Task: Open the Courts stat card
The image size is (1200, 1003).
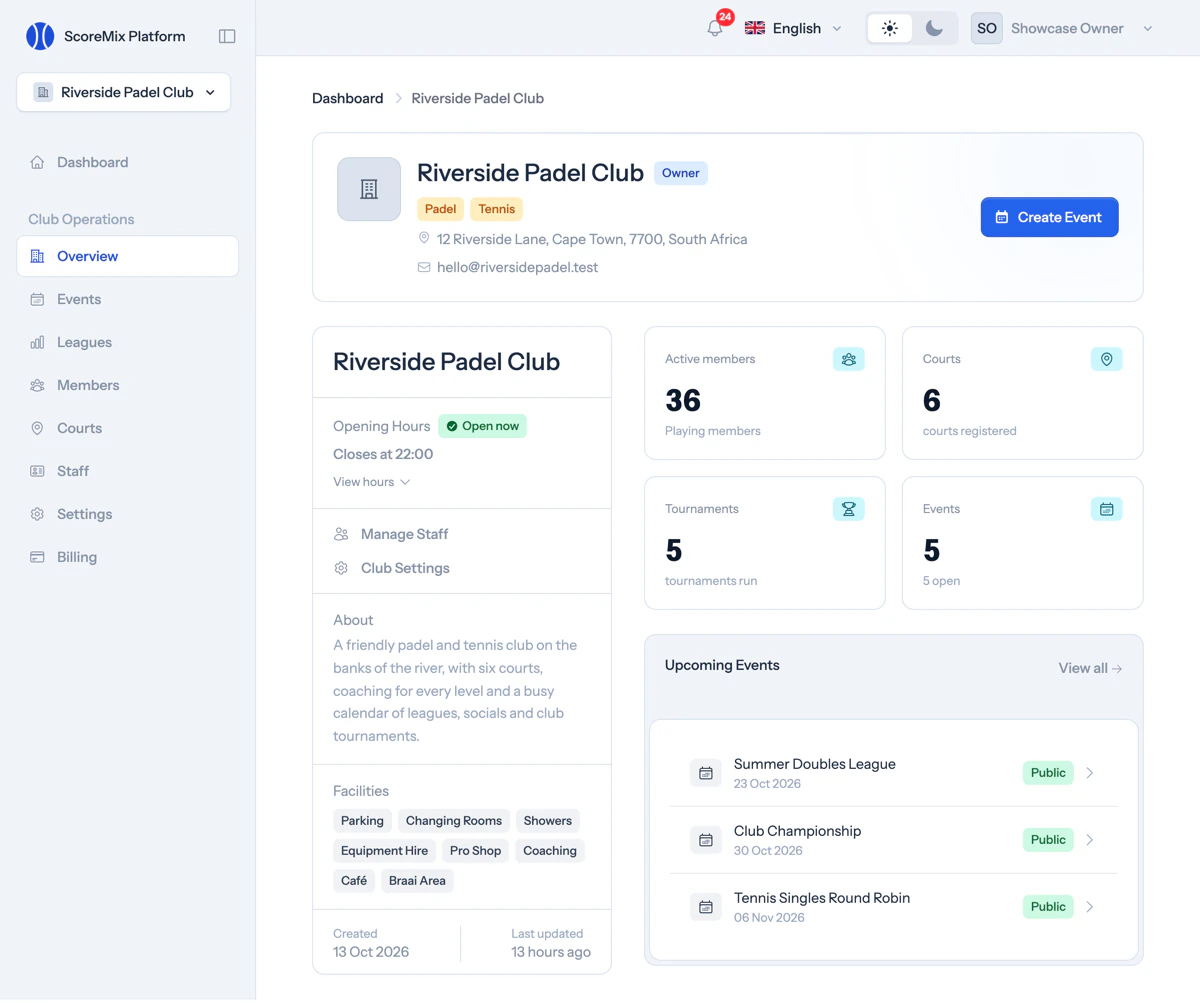Action: click(1023, 393)
